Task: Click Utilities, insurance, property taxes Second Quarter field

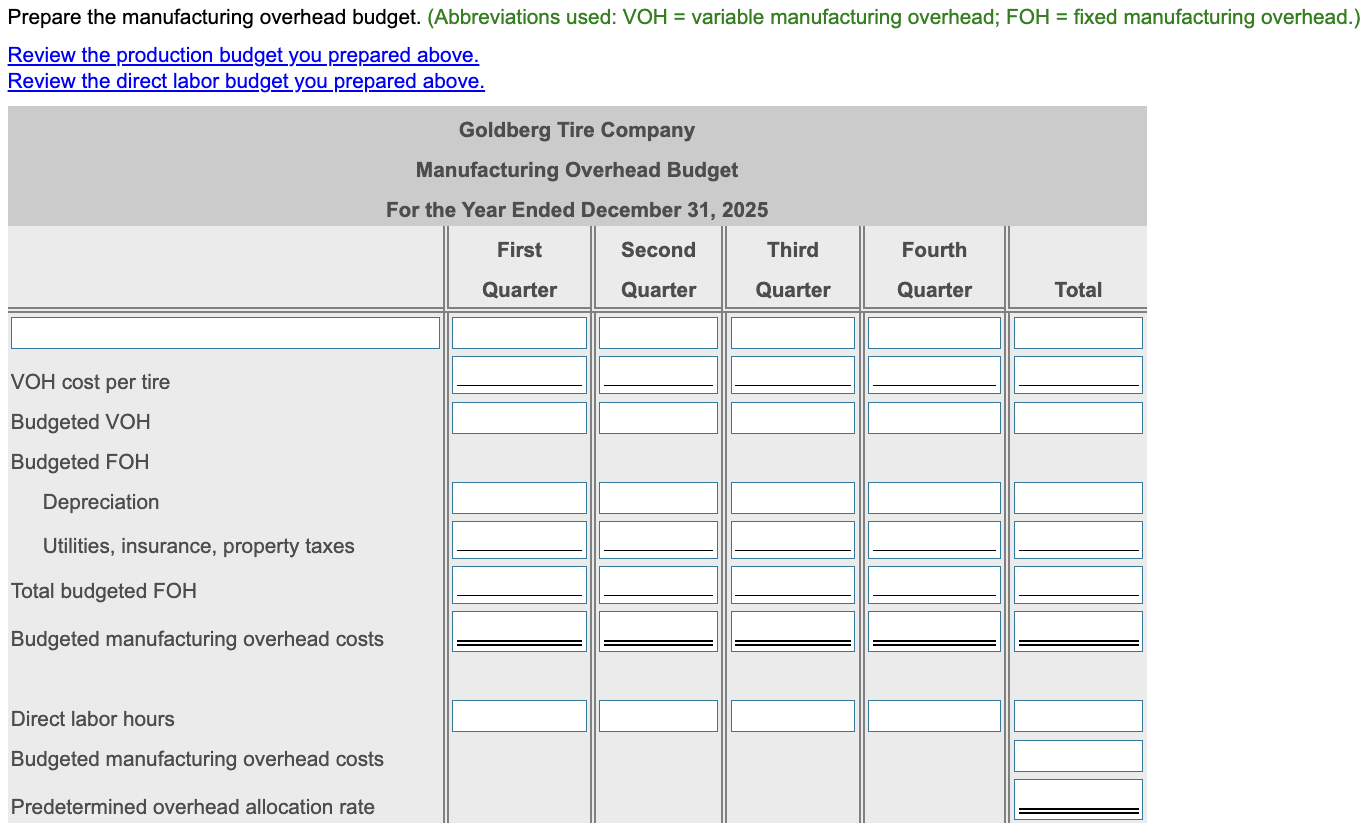Action: point(658,539)
